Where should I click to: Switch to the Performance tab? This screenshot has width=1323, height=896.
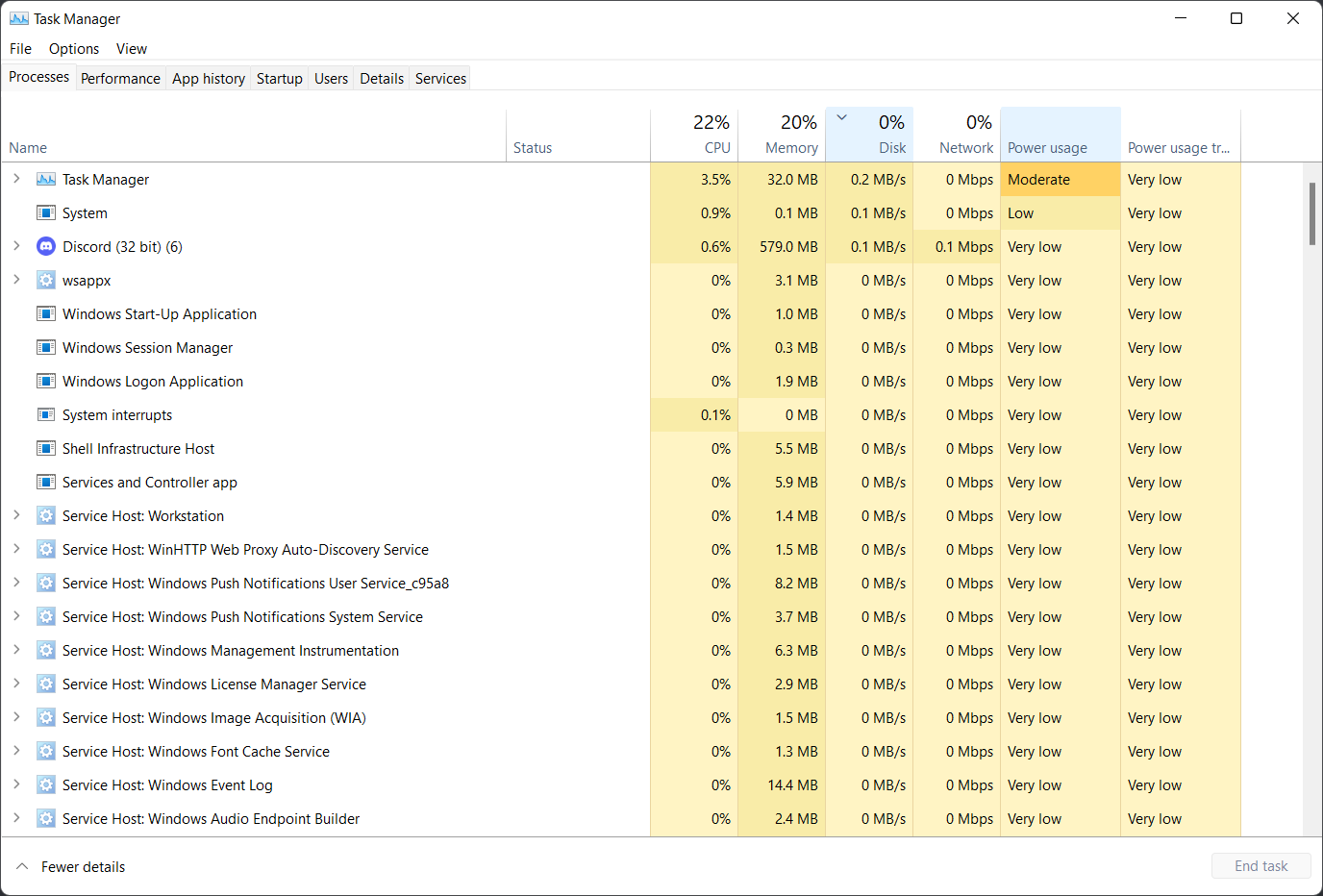(120, 79)
